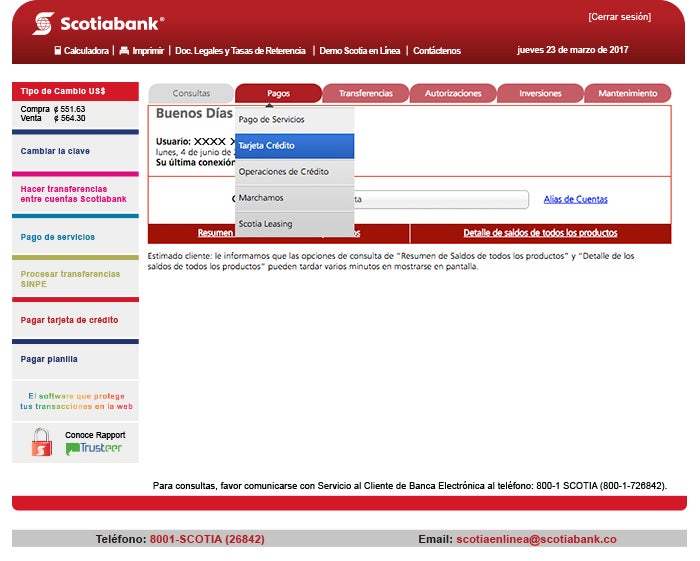Click the Scotiabank logo icon

coord(43,23)
